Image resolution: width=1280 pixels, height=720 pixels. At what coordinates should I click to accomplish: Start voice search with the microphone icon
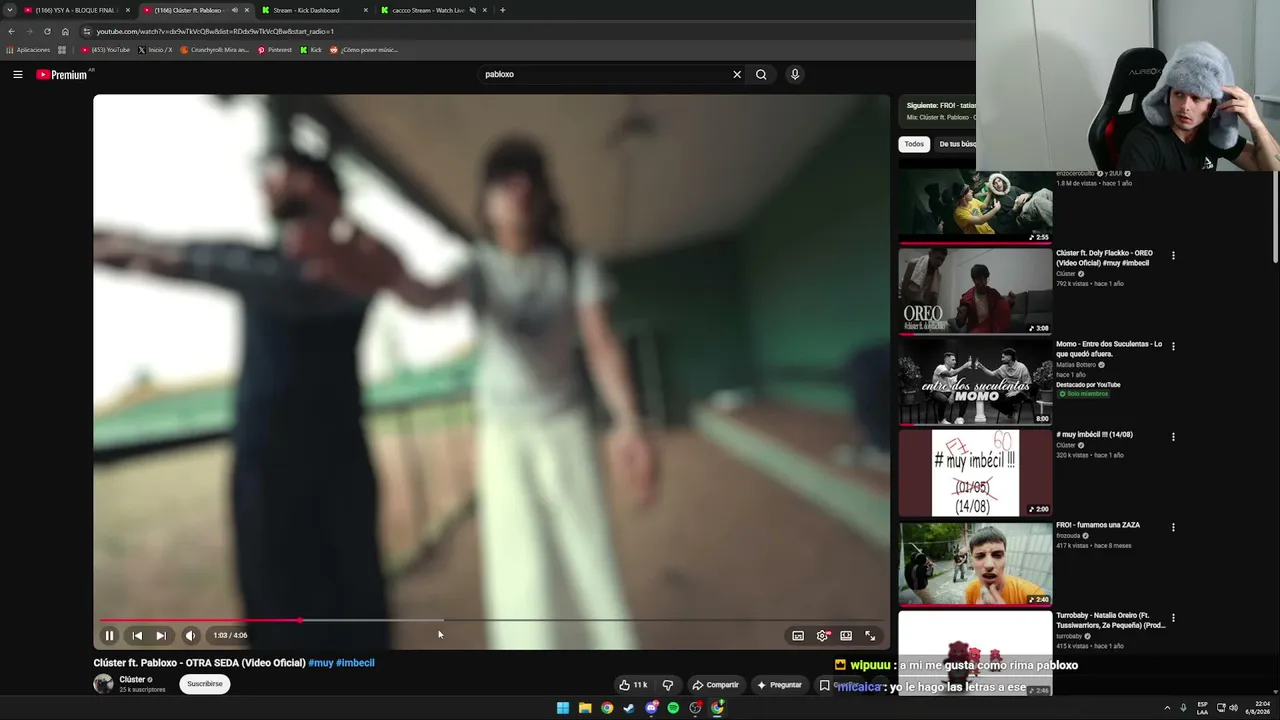pyautogui.click(x=795, y=74)
